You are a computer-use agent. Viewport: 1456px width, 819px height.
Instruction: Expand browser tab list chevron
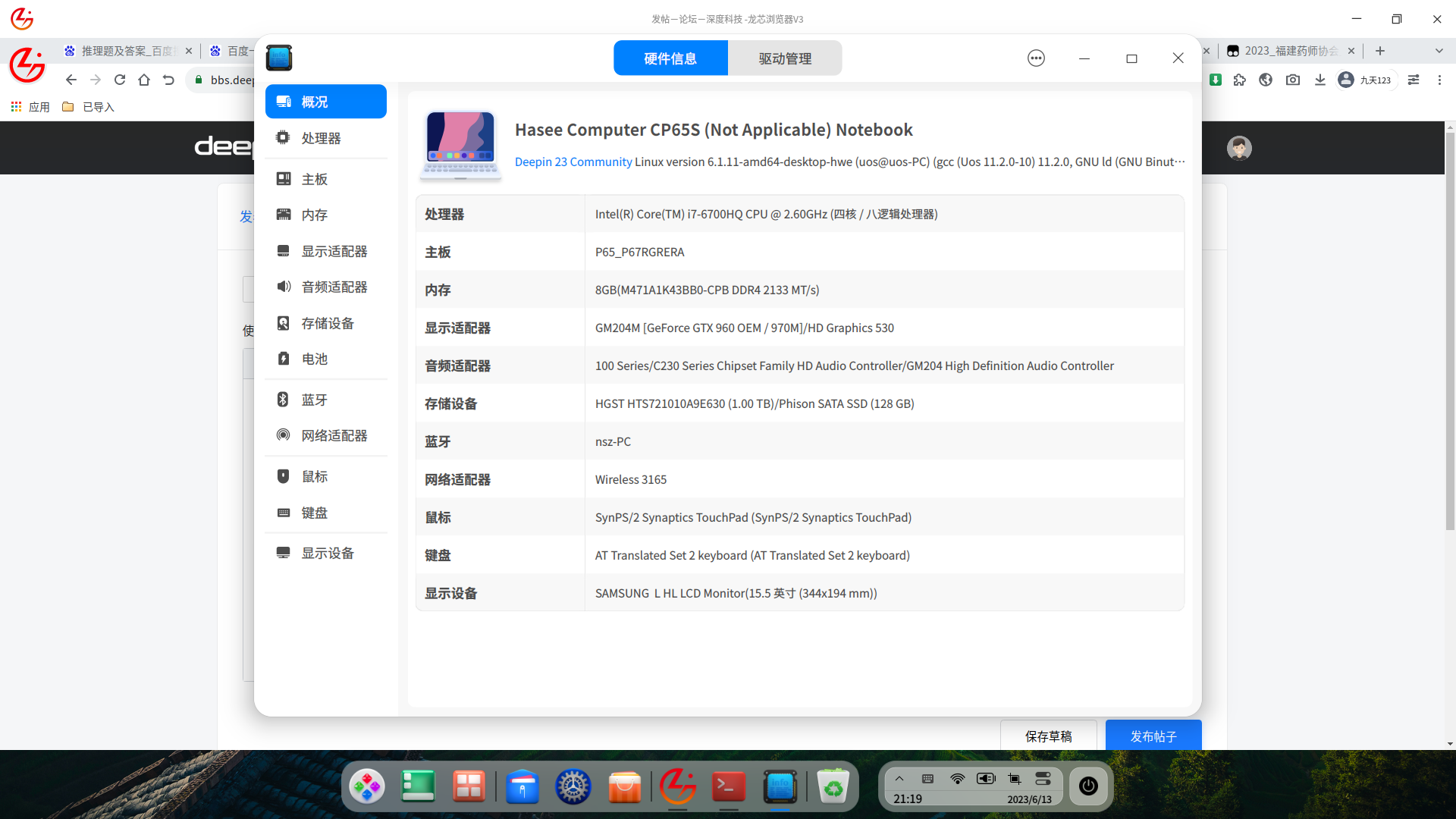[1439, 51]
